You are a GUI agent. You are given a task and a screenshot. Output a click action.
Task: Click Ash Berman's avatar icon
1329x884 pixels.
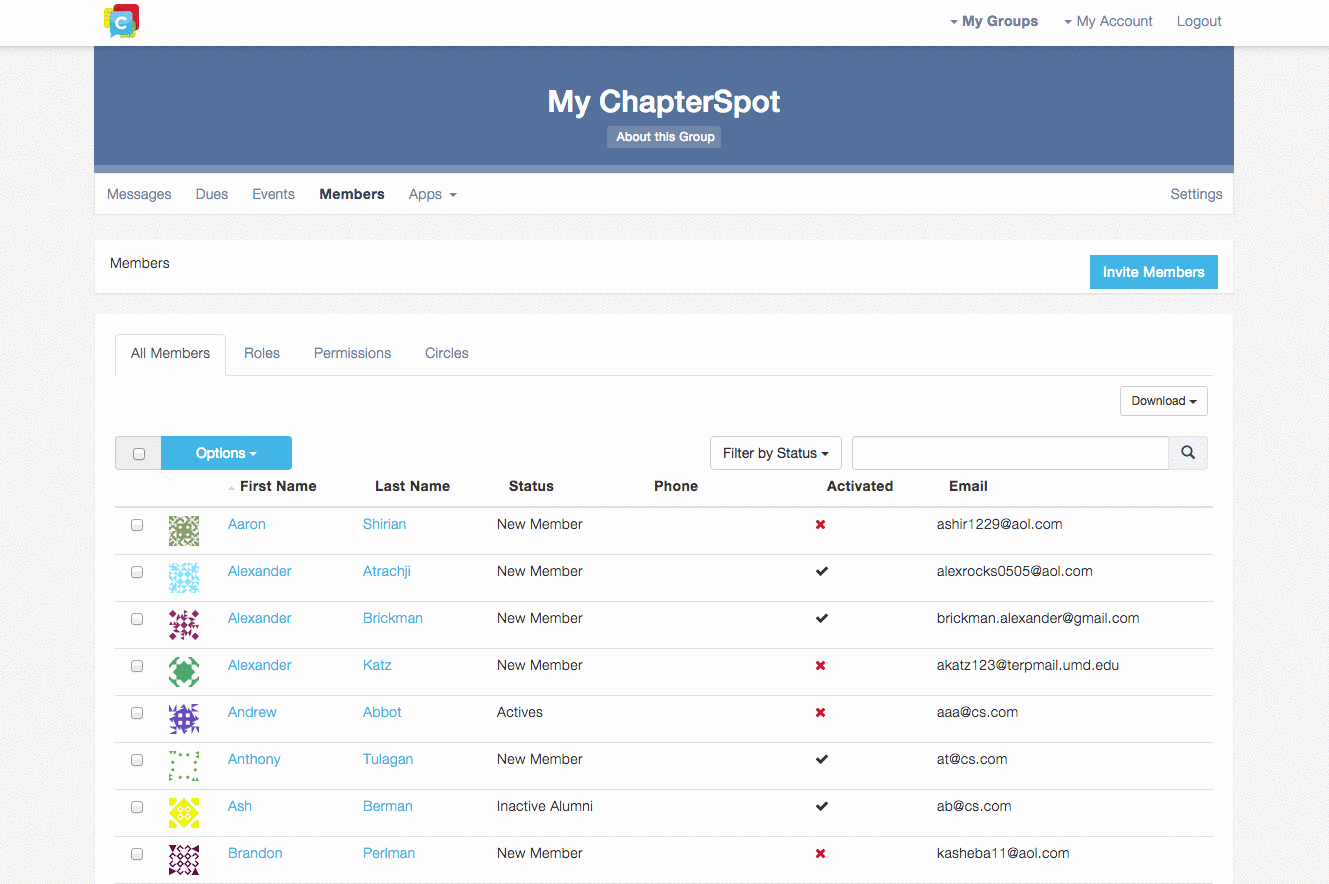(184, 813)
